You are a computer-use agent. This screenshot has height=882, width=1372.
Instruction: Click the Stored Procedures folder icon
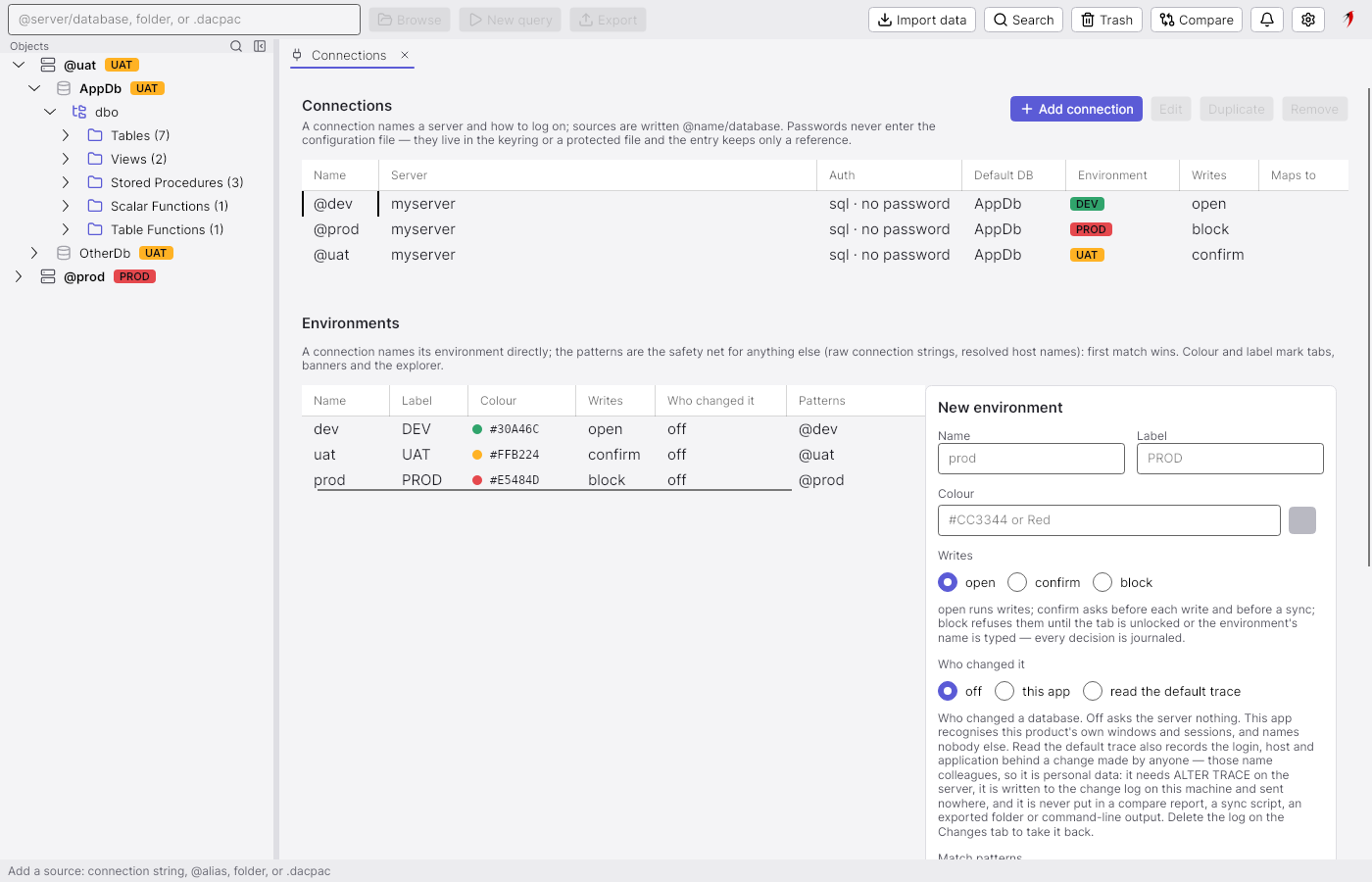pos(95,182)
